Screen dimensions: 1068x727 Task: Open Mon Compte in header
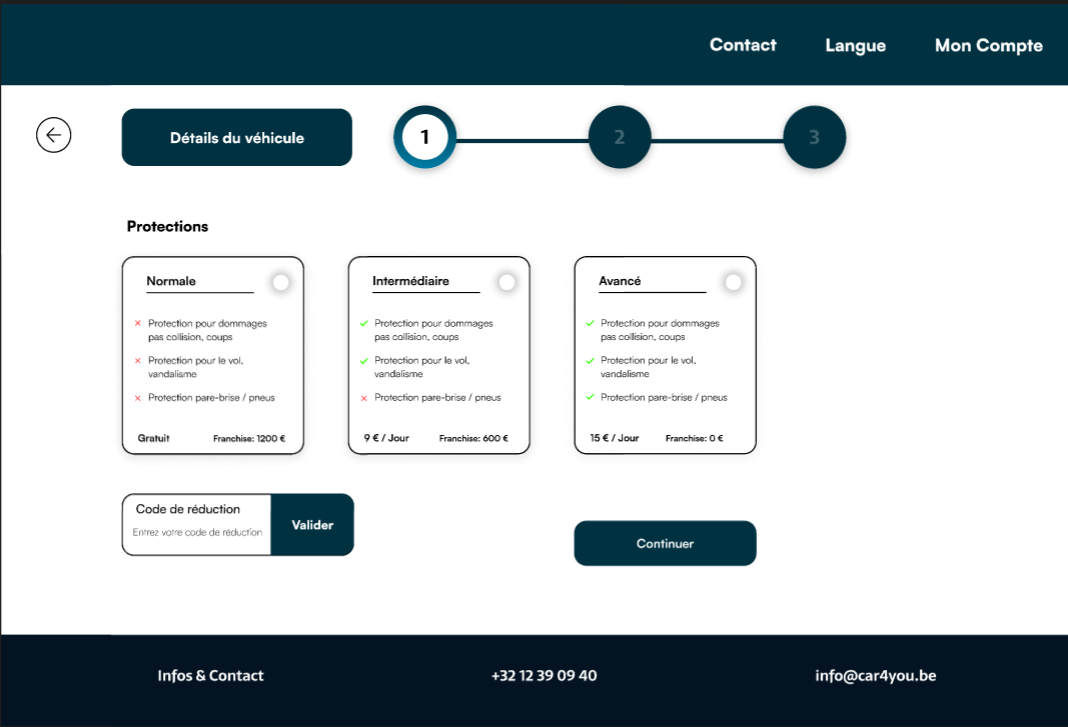(988, 45)
